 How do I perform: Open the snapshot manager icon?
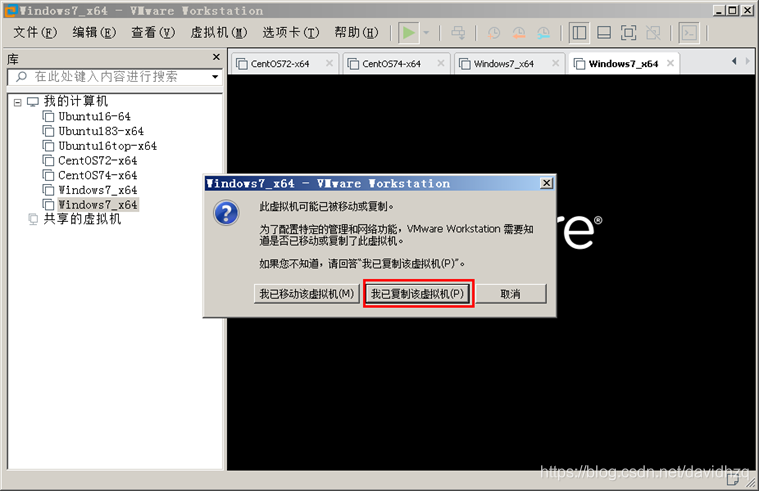click(x=543, y=32)
